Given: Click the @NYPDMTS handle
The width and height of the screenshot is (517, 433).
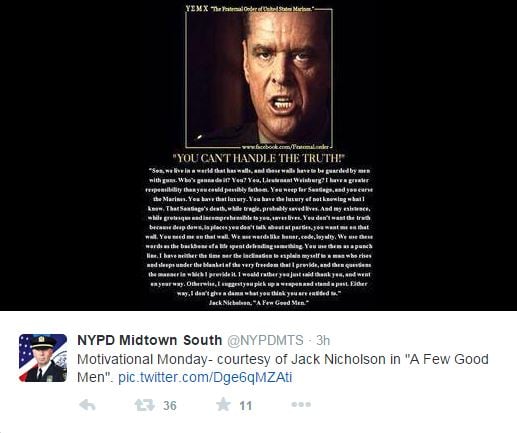Looking at the screenshot, I should (x=265, y=340).
